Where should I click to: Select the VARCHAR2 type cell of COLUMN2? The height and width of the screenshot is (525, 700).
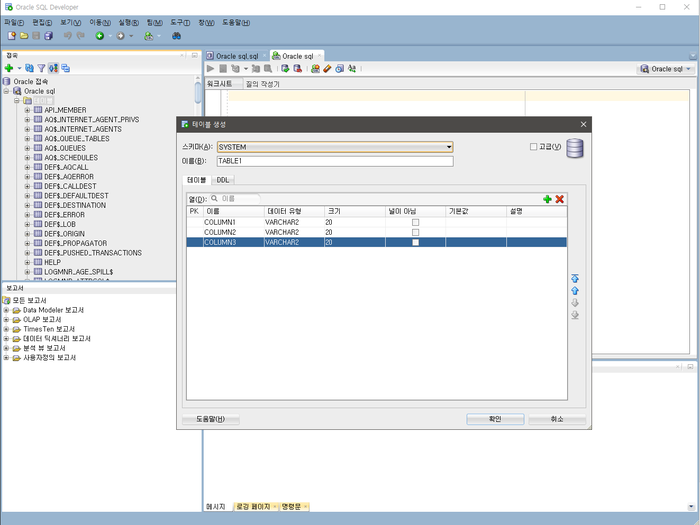pos(294,232)
